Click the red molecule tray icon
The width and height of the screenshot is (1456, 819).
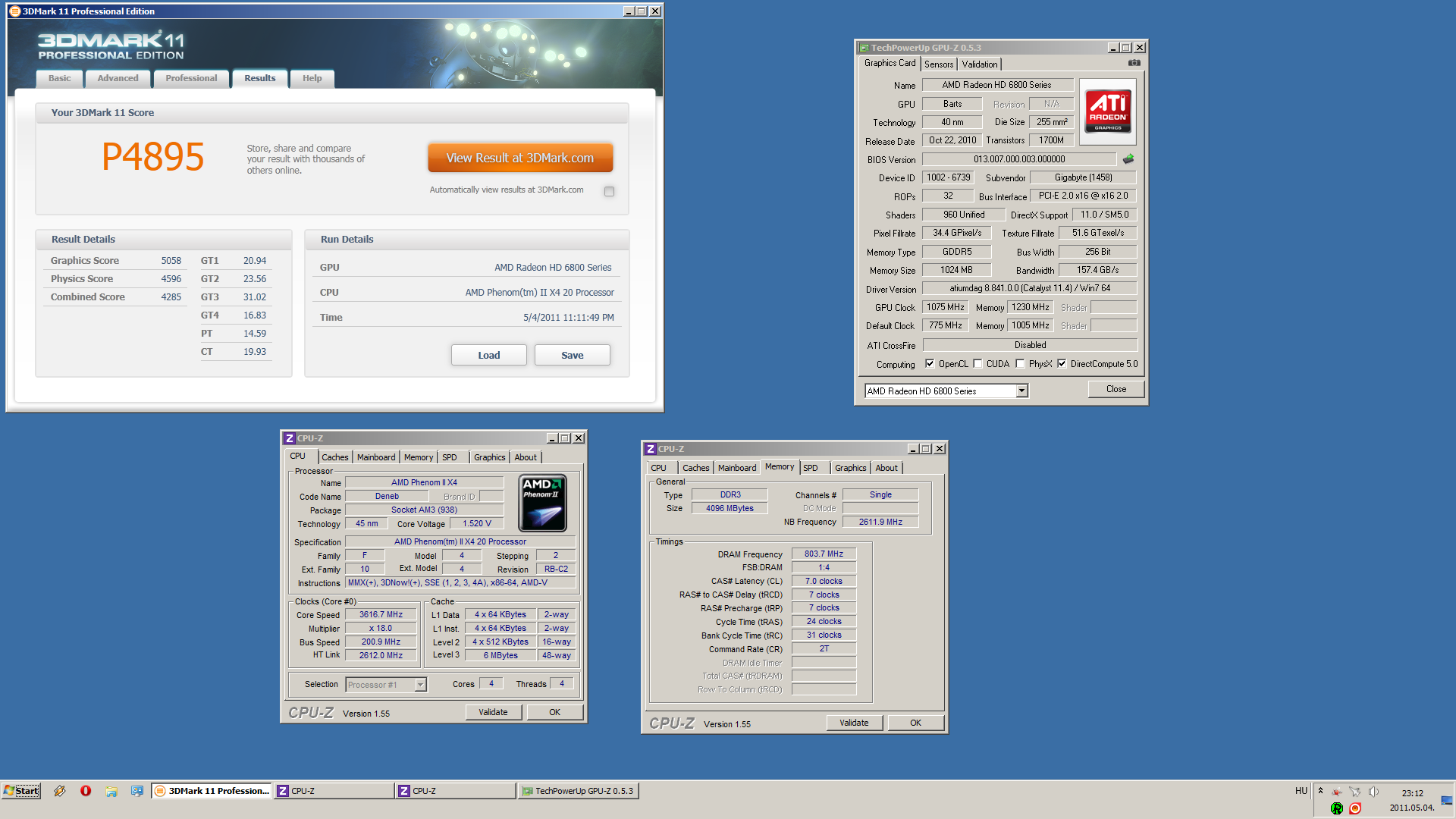click(x=1337, y=792)
